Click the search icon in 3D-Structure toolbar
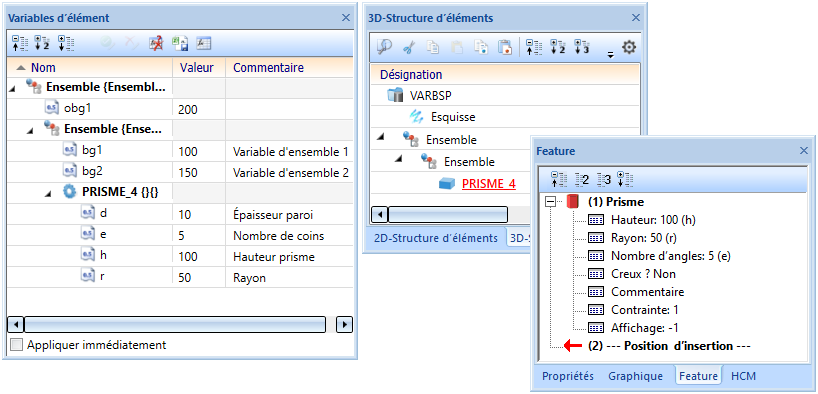This screenshot has height=394, width=818. tap(384, 47)
